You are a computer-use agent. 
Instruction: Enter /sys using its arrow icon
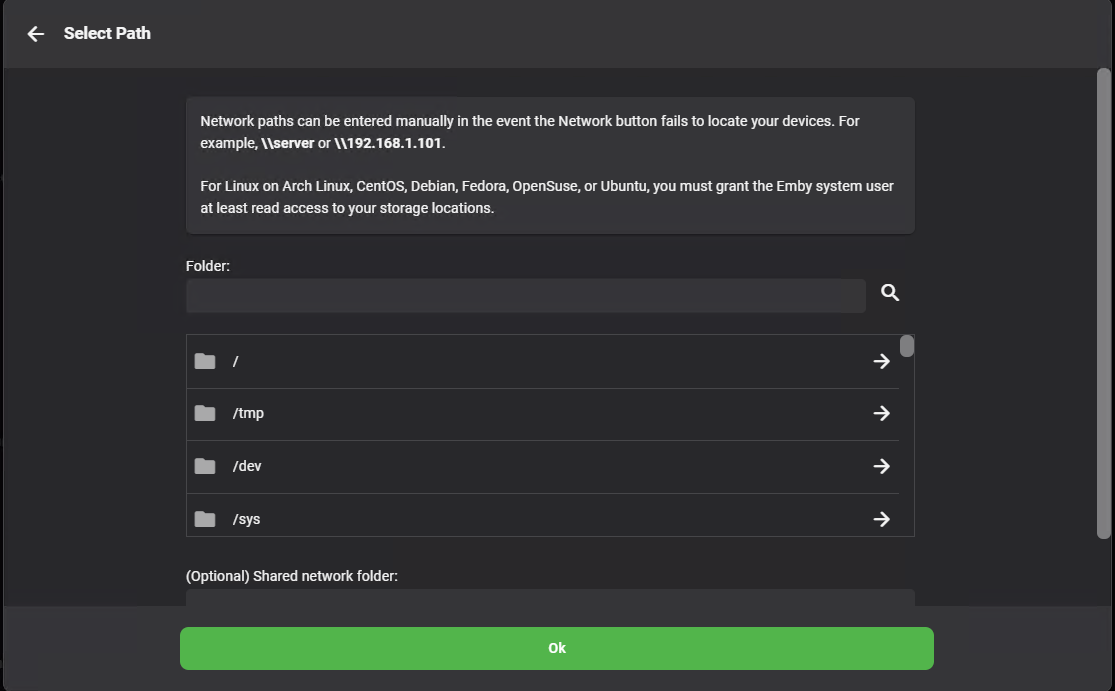pos(881,518)
